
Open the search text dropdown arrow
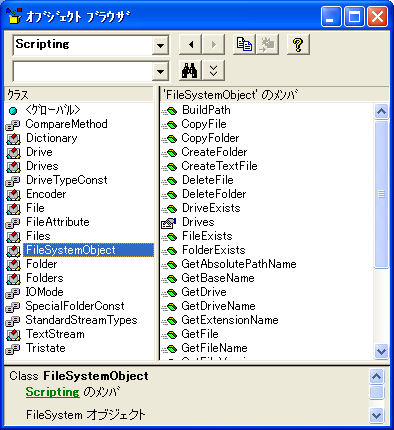pos(160,71)
